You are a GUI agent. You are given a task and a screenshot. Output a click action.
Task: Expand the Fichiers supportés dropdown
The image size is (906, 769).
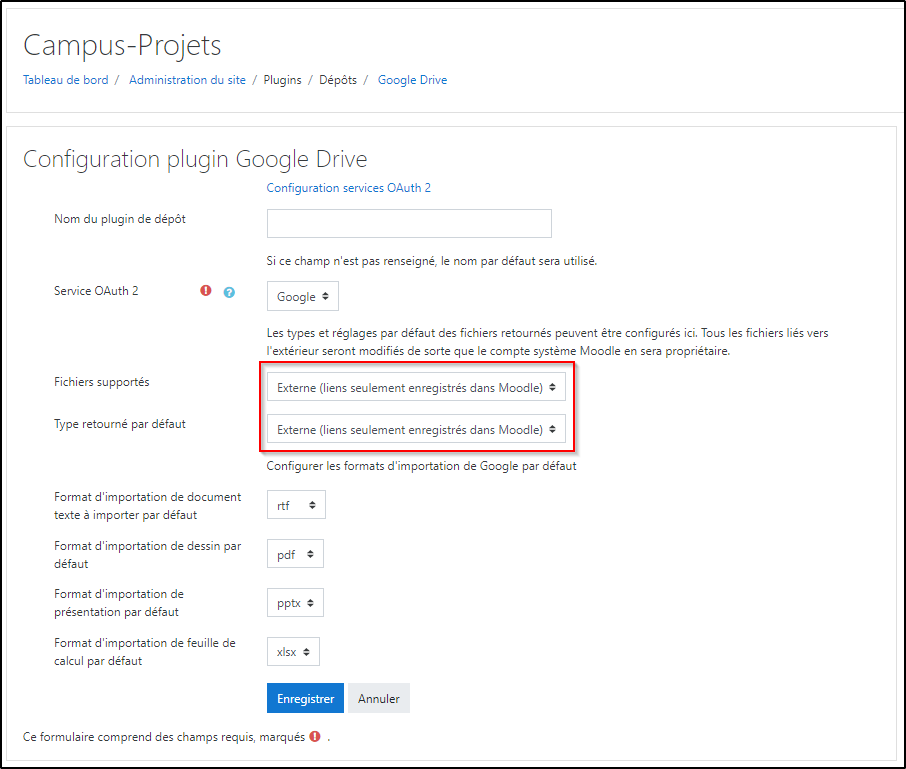point(416,387)
